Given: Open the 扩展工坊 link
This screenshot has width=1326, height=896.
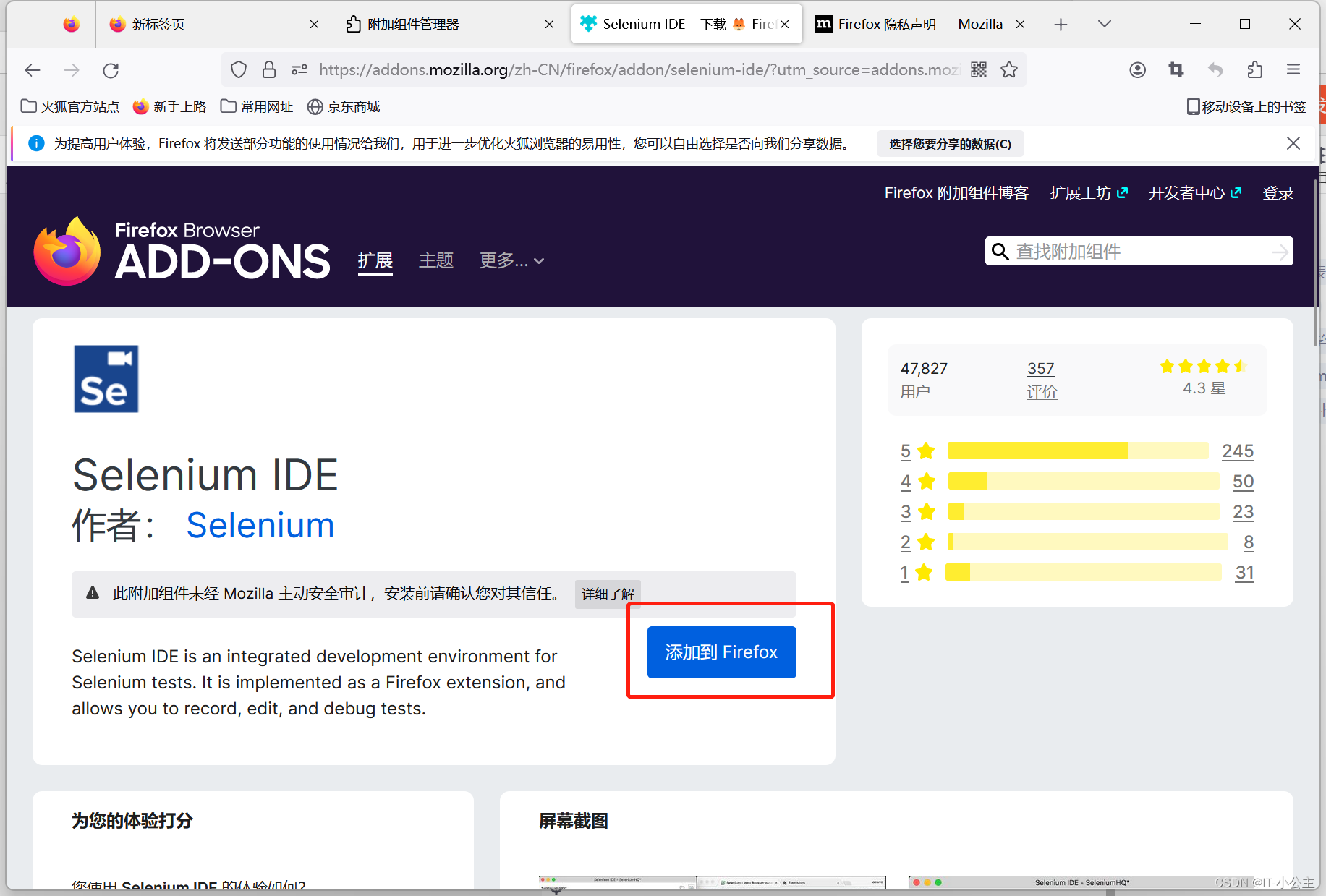Looking at the screenshot, I should click(1089, 193).
